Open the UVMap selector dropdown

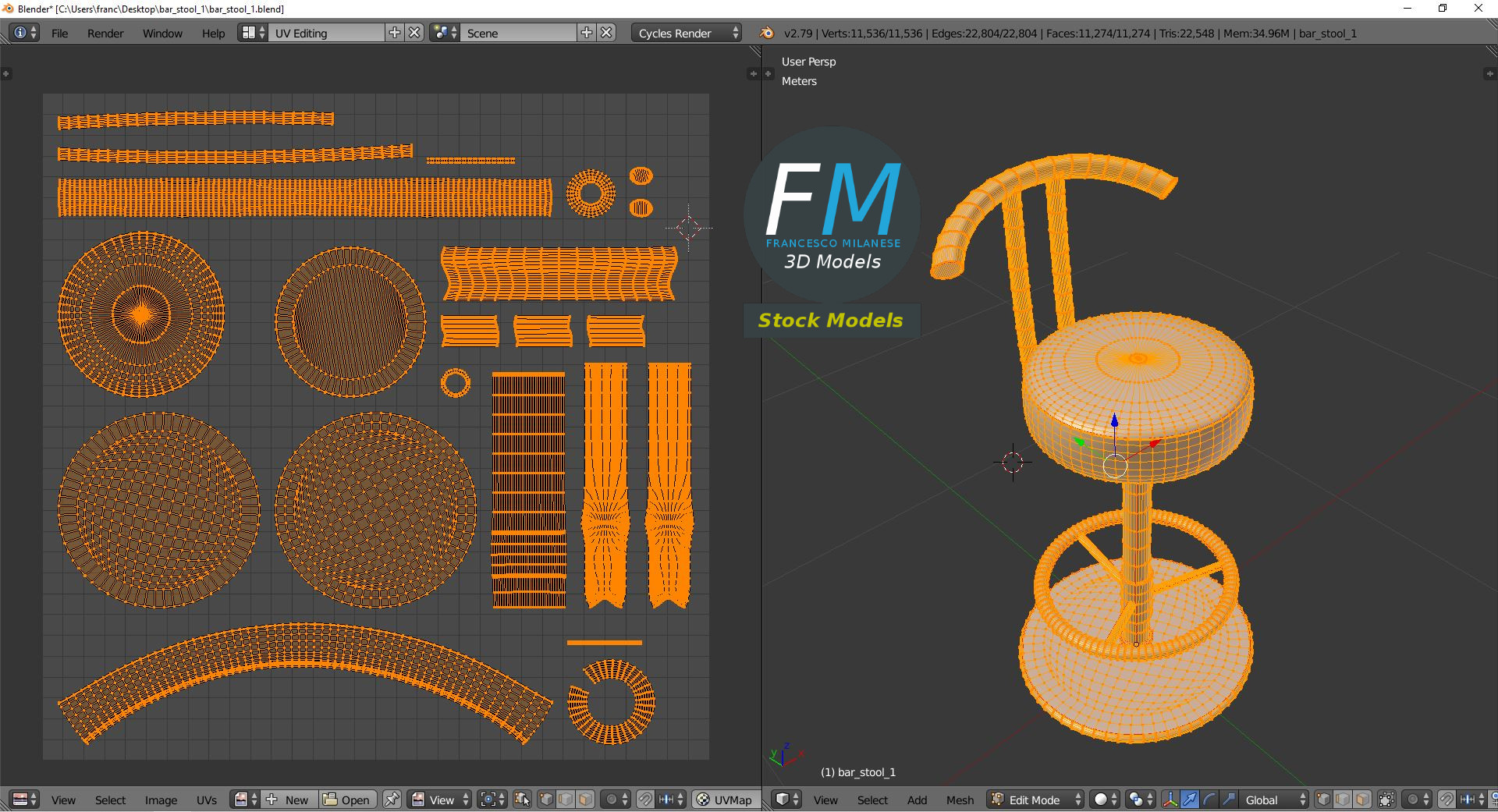point(725,800)
